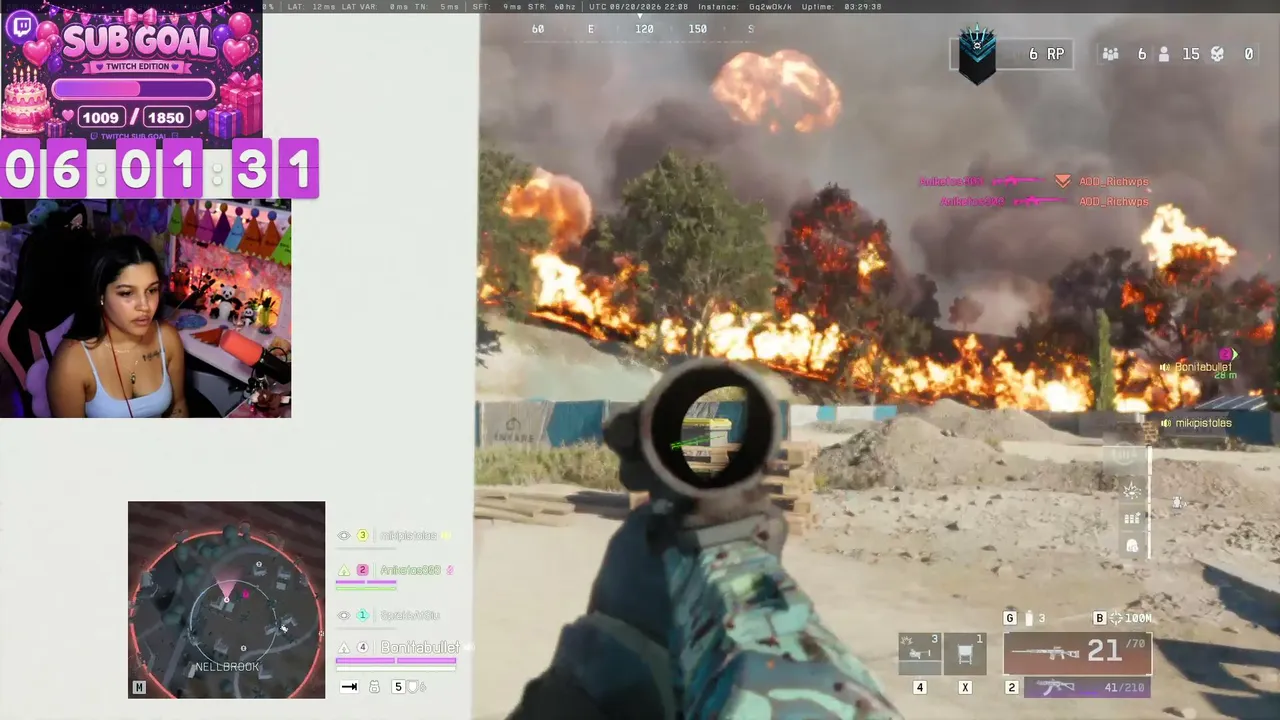1280x720 pixels.
Task: Click the teal squad number 1 badge
Action: click(x=363, y=616)
